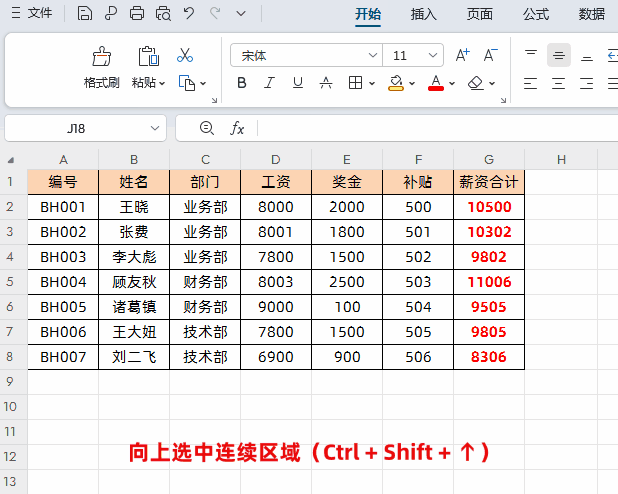
Task: Switch to the 公式 tab
Action: pos(536,14)
